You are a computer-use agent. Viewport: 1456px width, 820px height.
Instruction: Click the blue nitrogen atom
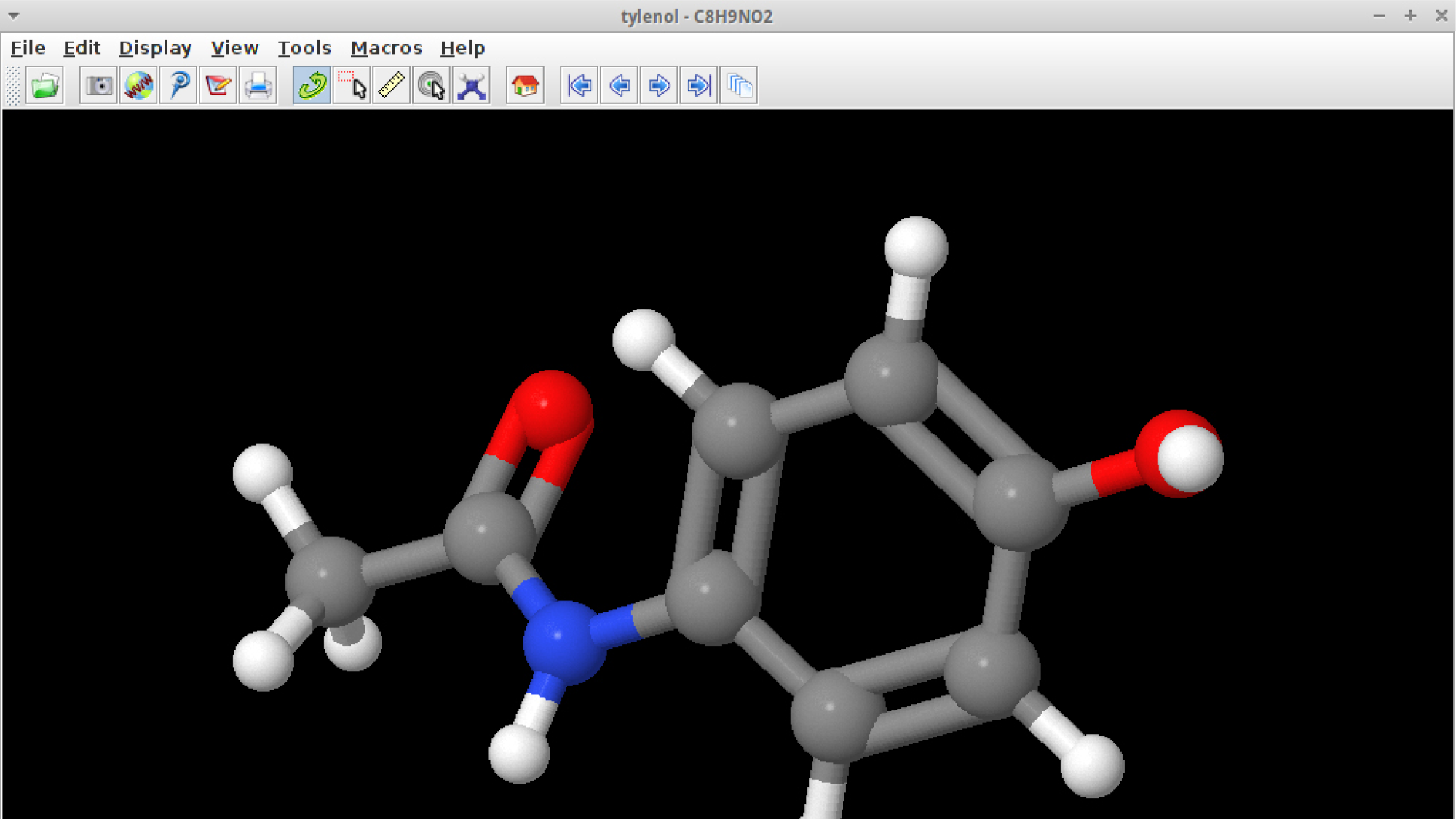(563, 641)
